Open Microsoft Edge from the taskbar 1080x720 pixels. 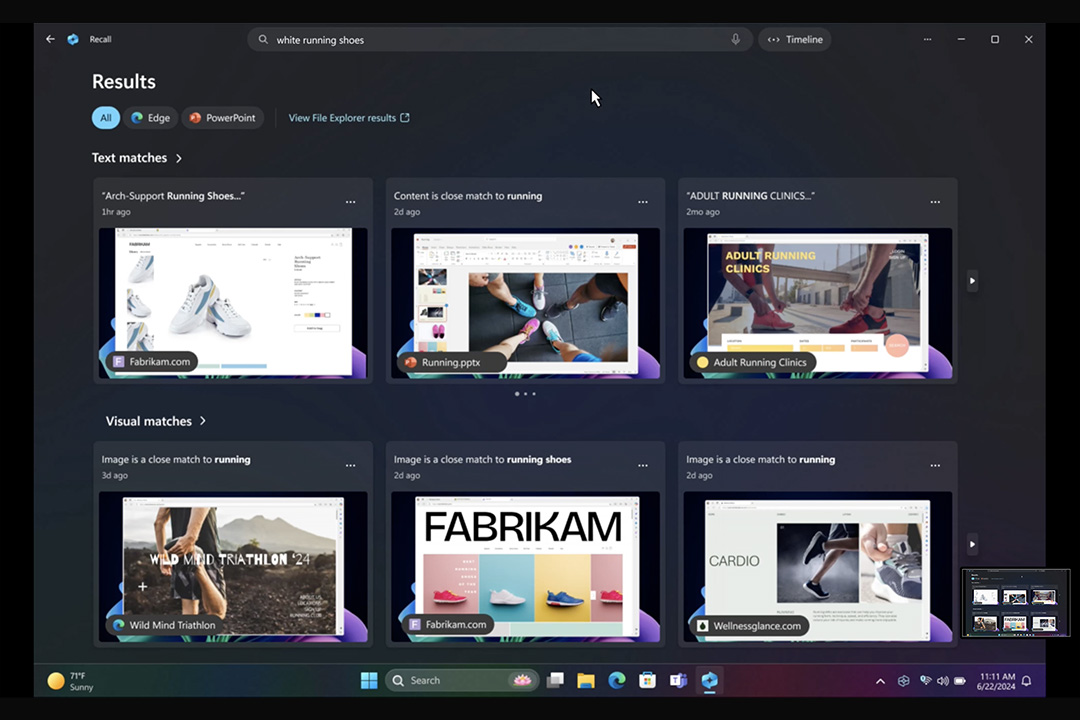pos(617,680)
